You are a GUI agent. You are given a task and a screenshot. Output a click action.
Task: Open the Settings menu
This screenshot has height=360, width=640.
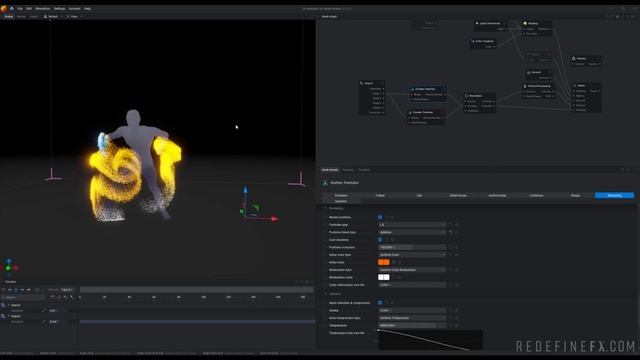pos(60,9)
